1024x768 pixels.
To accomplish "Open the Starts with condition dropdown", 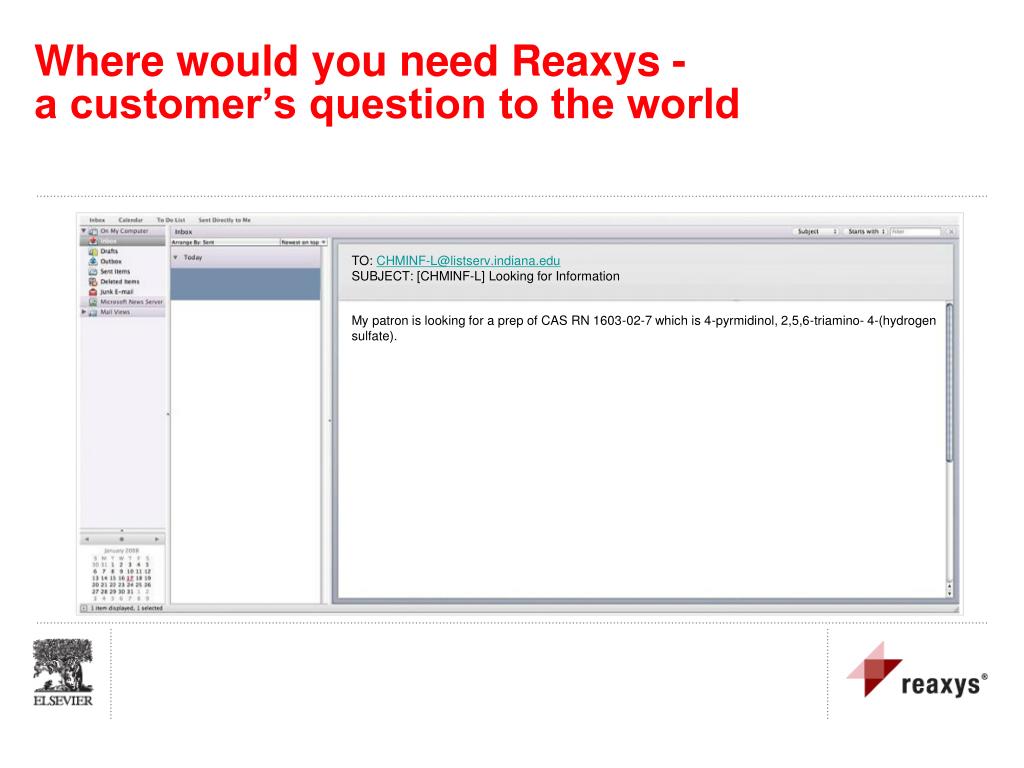I will (x=866, y=232).
